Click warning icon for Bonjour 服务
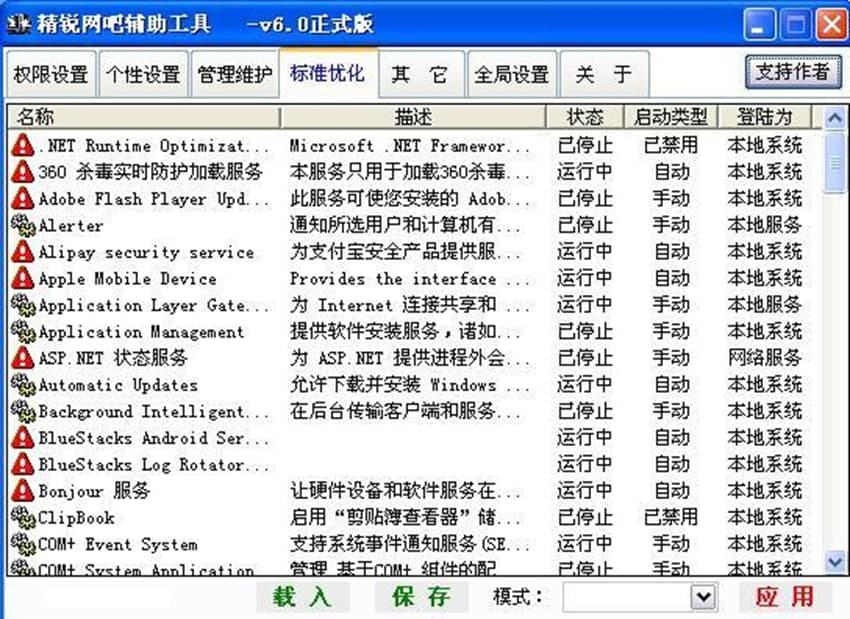Image resolution: width=850 pixels, height=619 pixels. (23, 491)
